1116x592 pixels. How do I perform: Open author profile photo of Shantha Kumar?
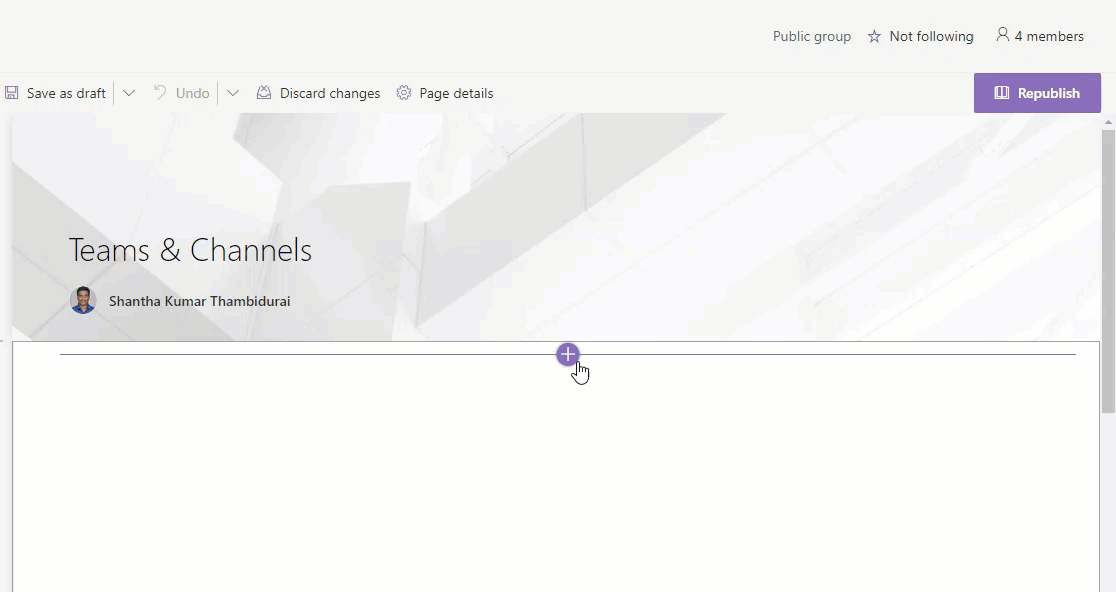pos(83,300)
